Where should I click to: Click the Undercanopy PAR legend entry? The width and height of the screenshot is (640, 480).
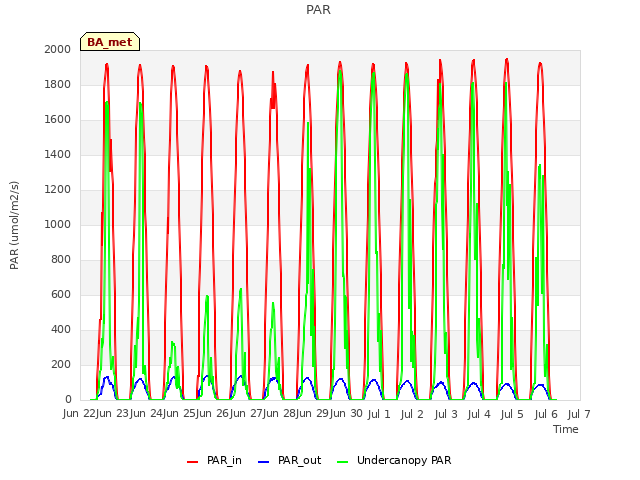tap(395, 461)
